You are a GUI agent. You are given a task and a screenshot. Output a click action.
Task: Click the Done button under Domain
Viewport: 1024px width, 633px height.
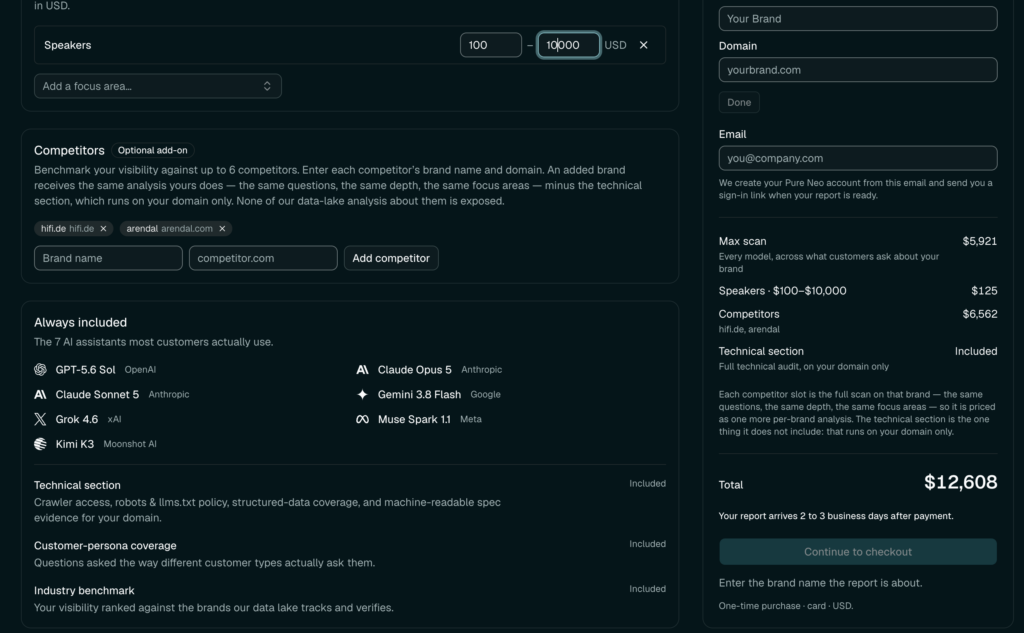pyautogui.click(x=739, y=103)
